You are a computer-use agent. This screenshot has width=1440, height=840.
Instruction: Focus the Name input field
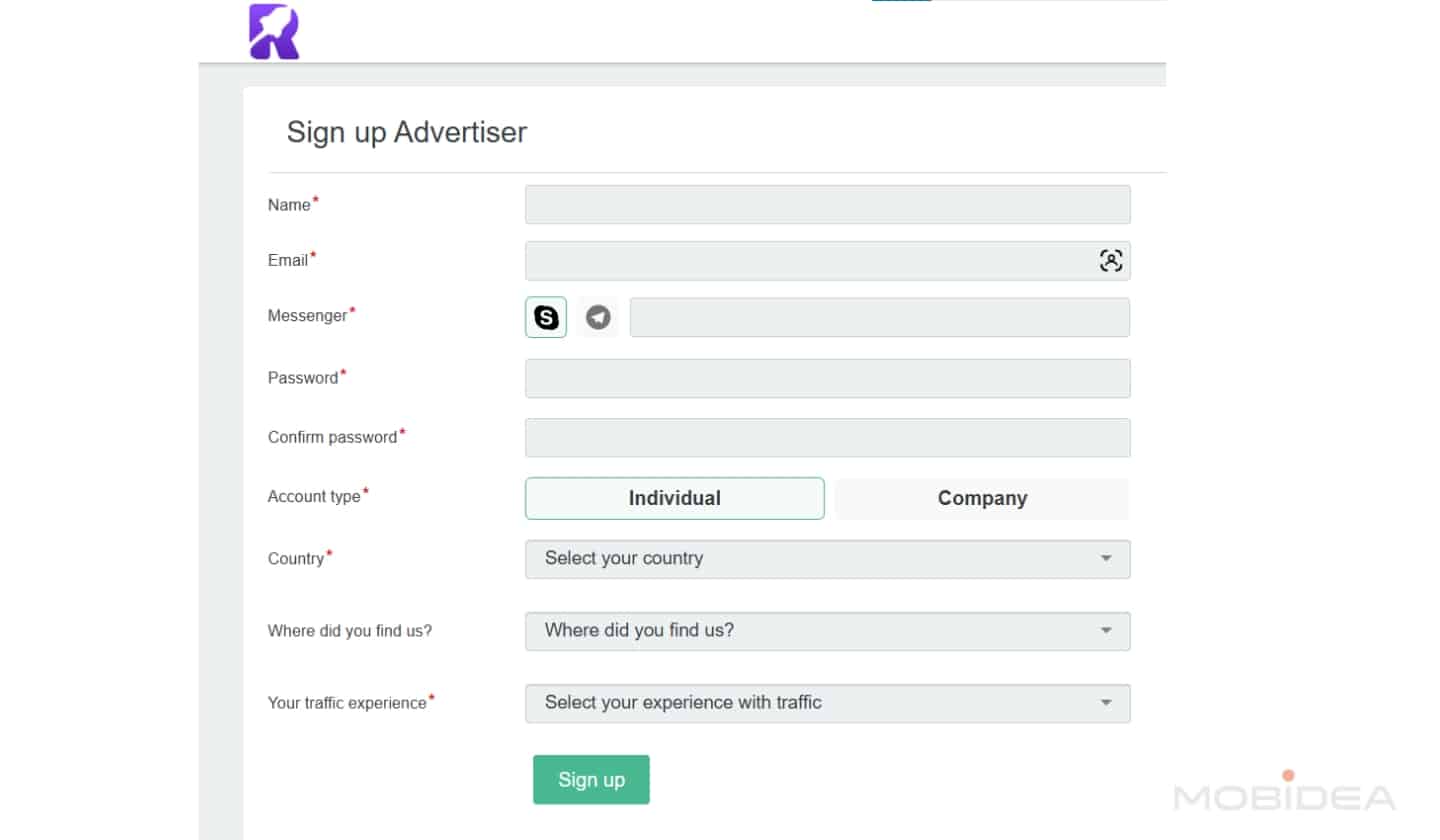coord(827,204)
